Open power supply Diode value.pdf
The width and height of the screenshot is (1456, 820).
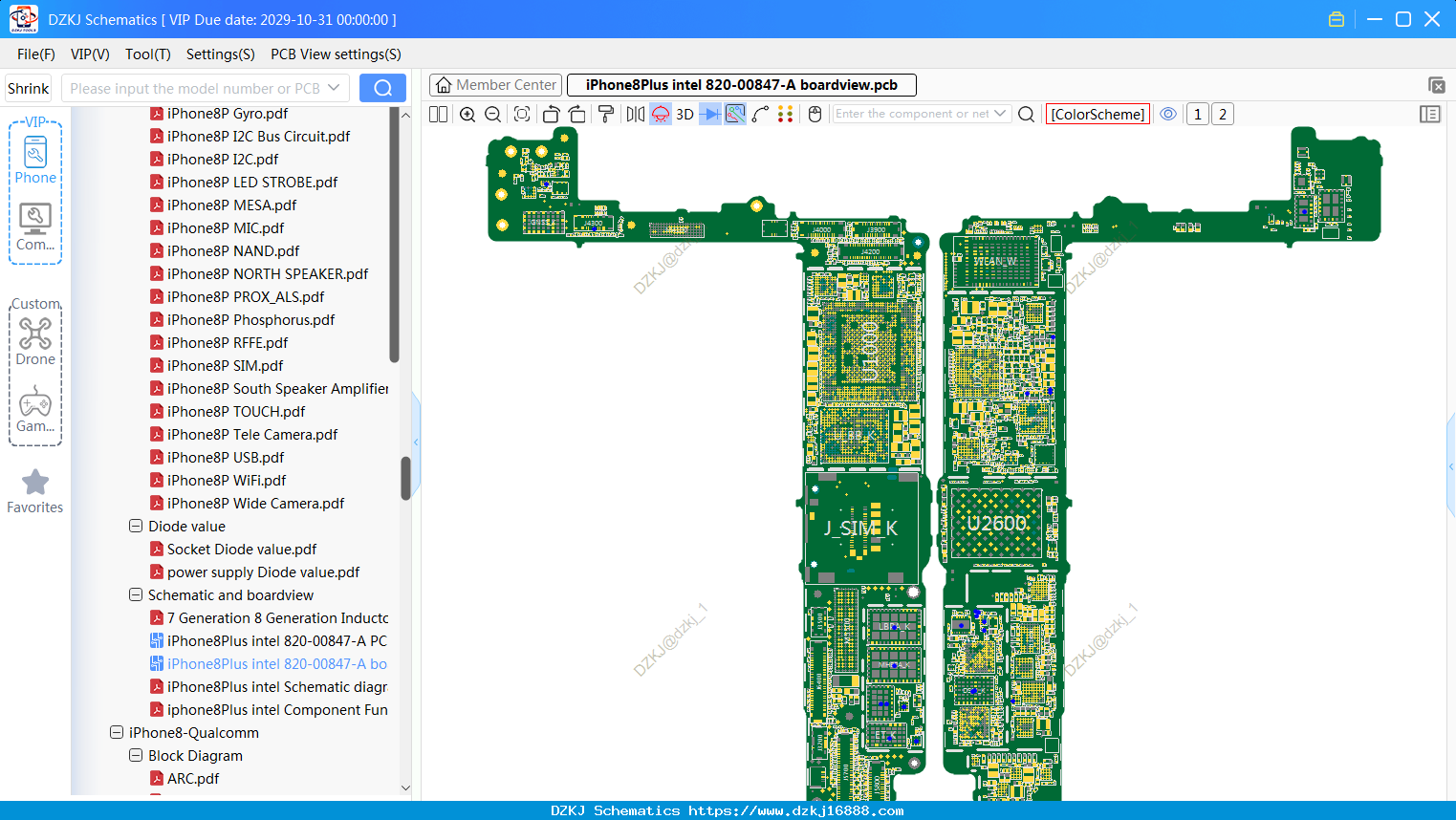[x=263, y=572]
